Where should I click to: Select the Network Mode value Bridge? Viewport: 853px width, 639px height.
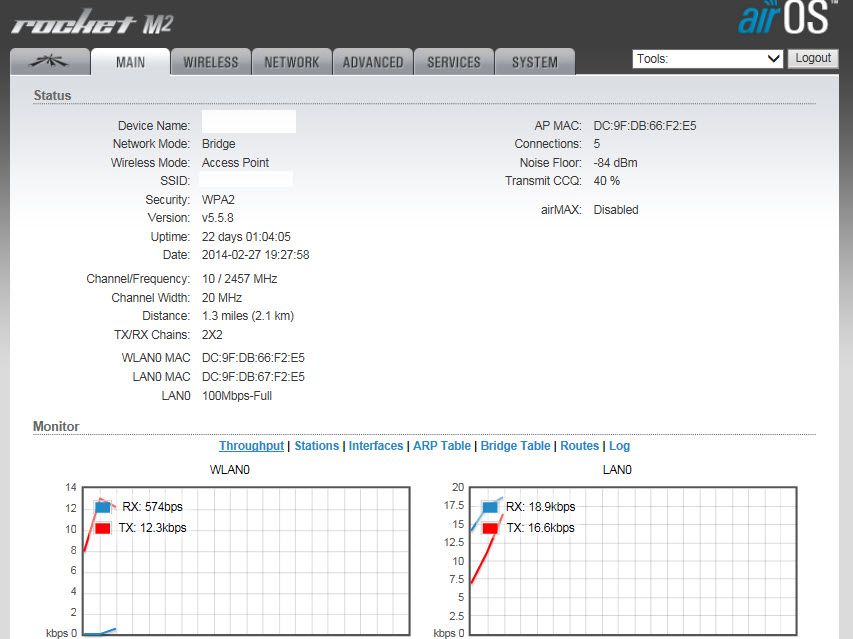219,144
